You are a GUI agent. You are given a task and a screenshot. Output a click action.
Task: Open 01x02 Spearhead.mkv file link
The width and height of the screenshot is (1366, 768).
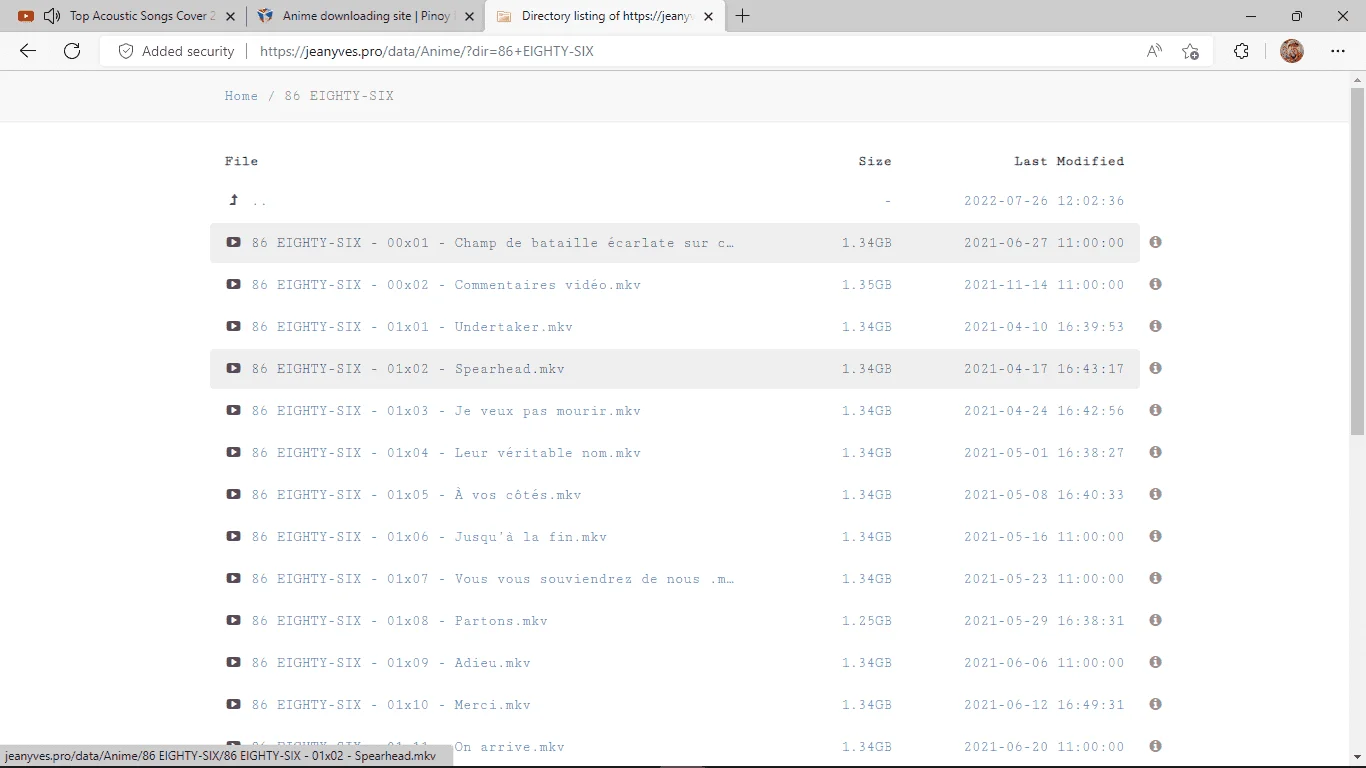408,368
